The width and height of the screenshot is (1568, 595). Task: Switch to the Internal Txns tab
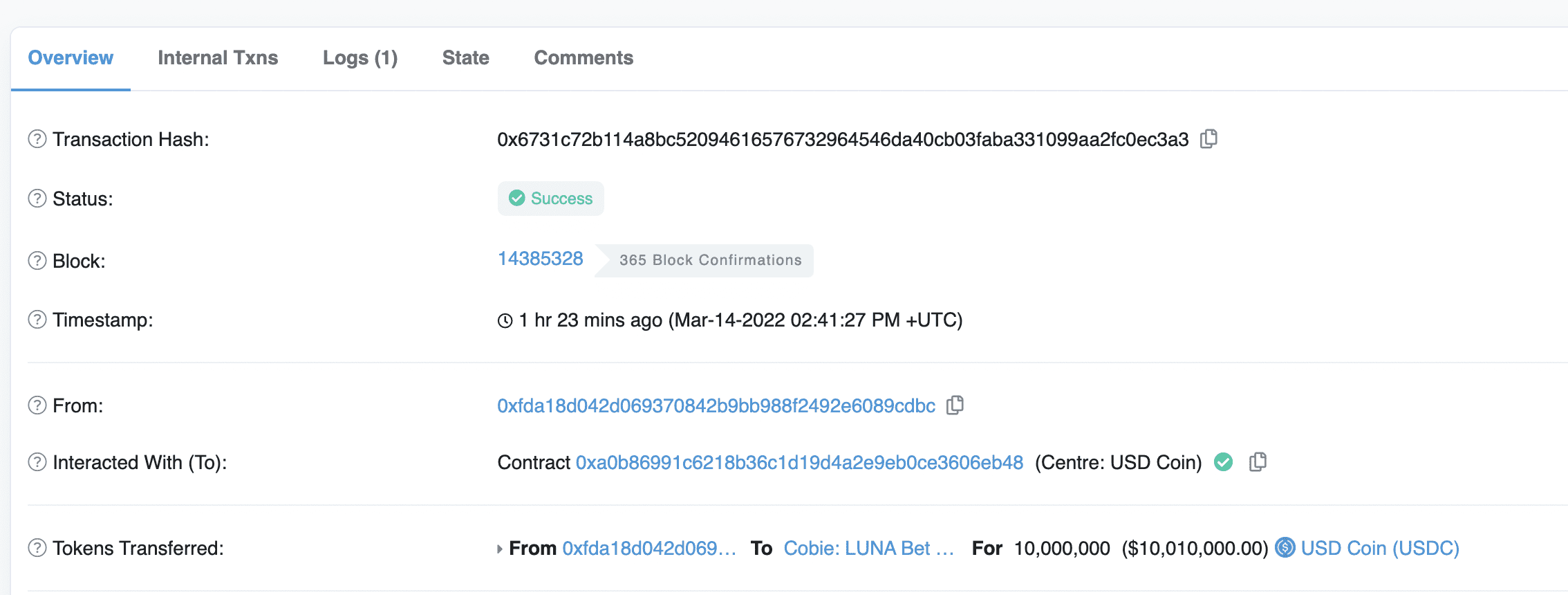(x=218, y=58)
